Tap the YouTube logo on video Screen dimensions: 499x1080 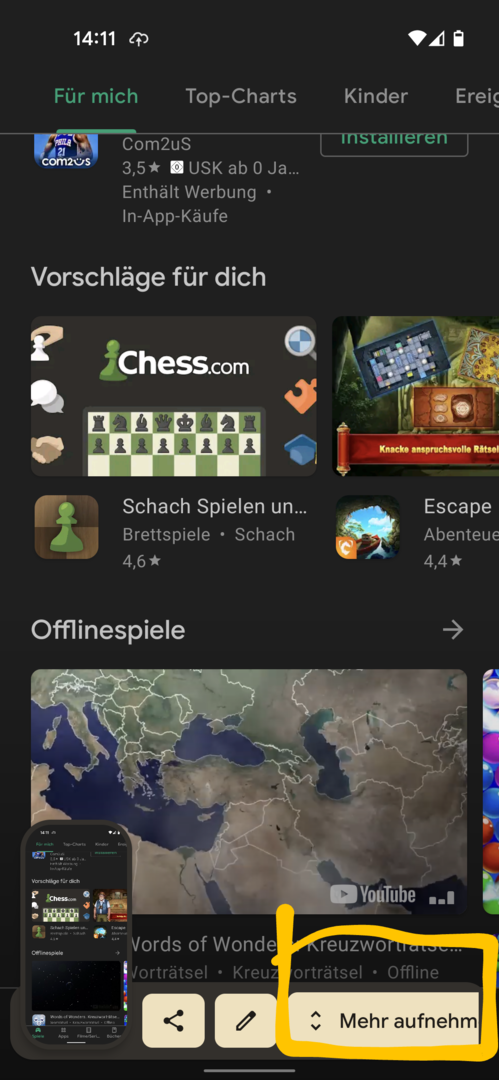click(x=373, y=895)
